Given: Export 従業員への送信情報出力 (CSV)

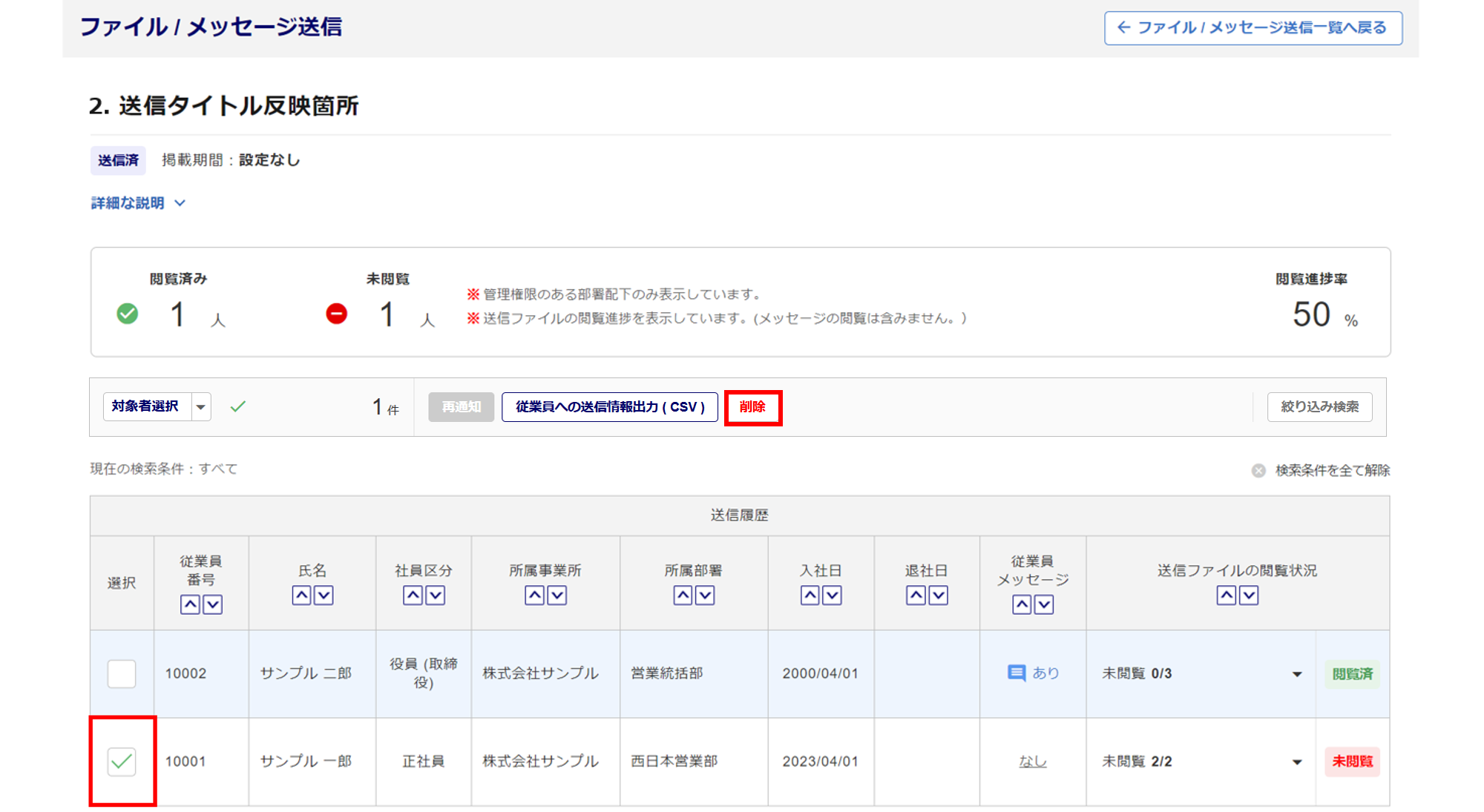Looking at the screenshot, I should pyautogui.click(x=609, y=407).
